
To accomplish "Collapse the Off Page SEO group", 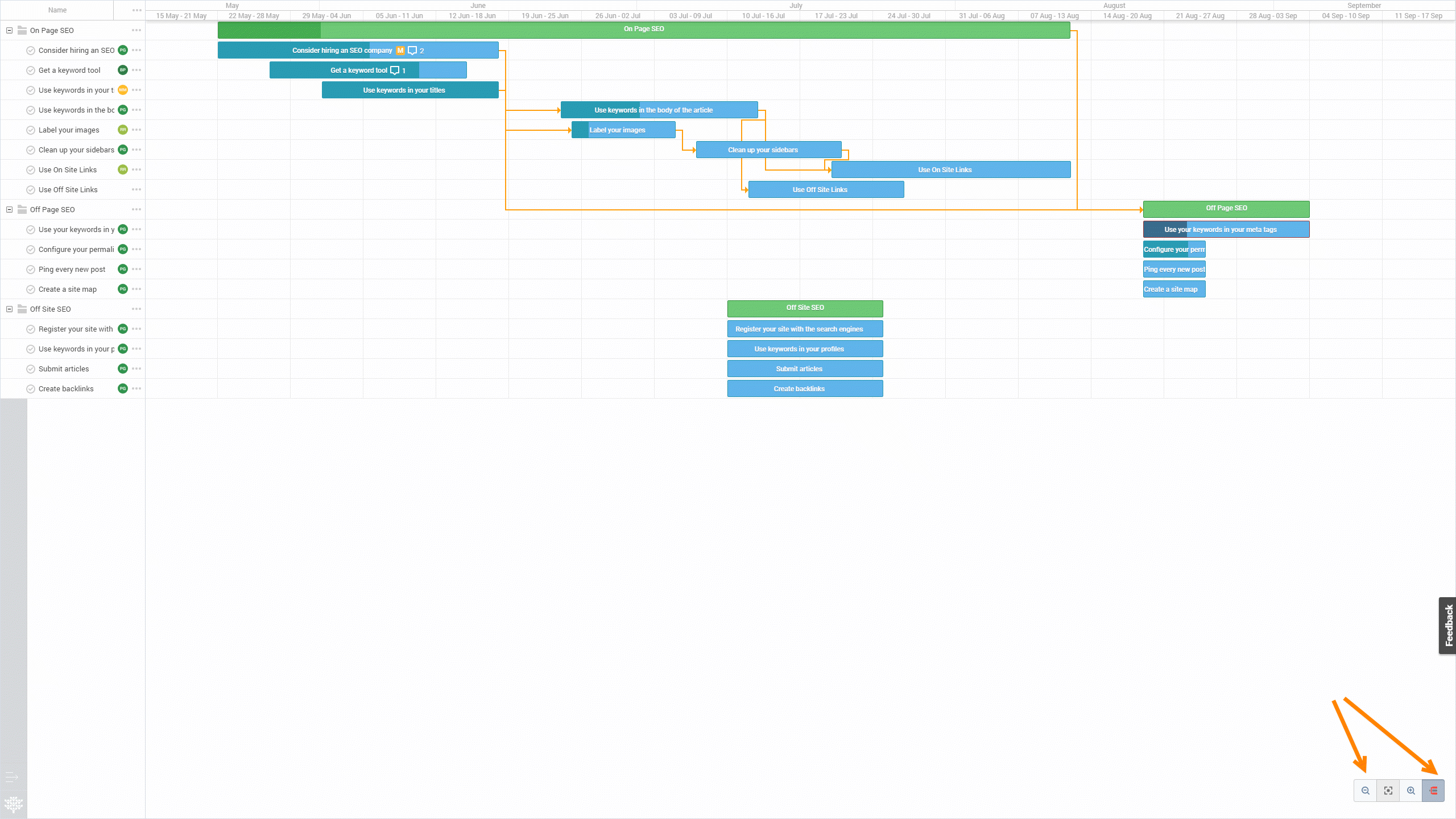I will [9, 209].
